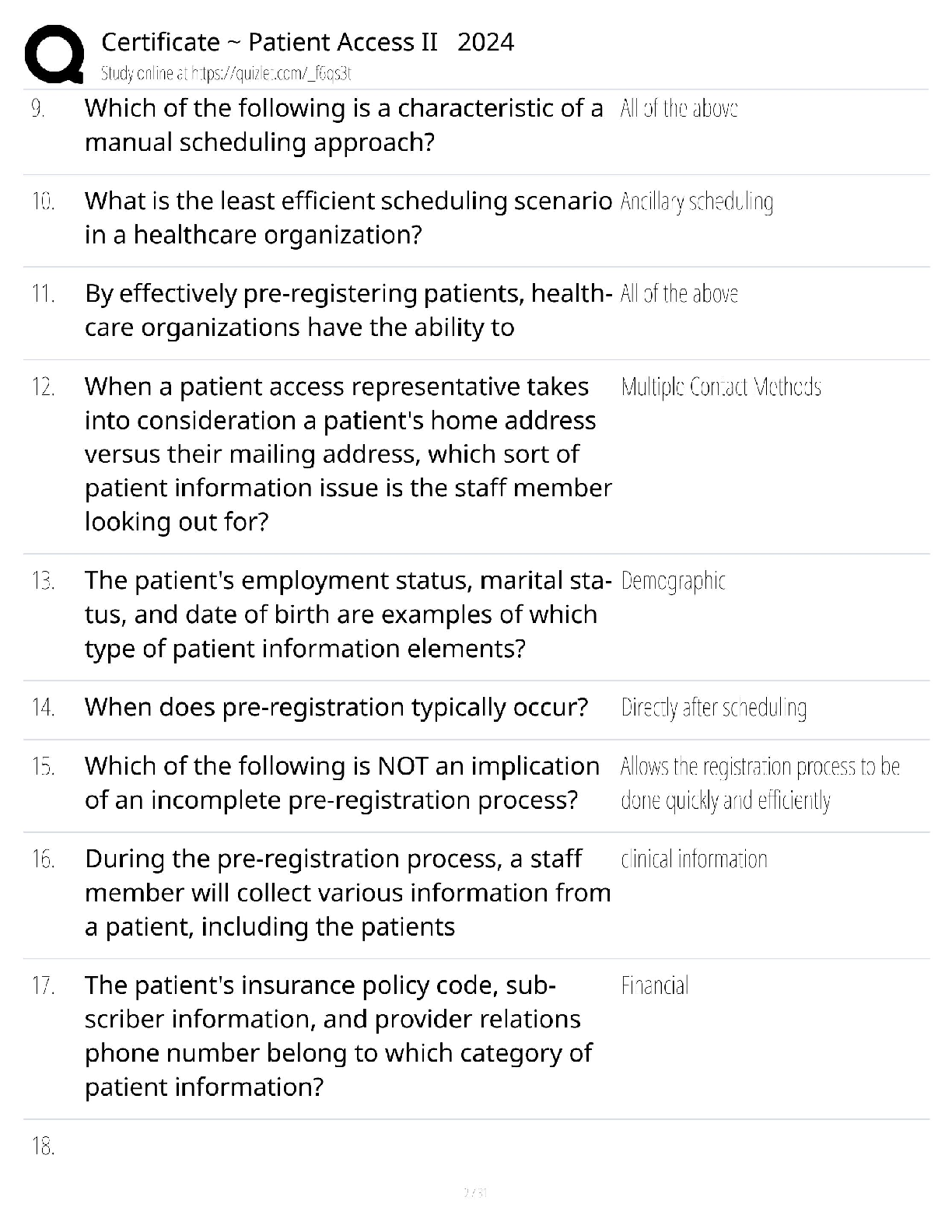Open the quizlet.com study link

226,74
